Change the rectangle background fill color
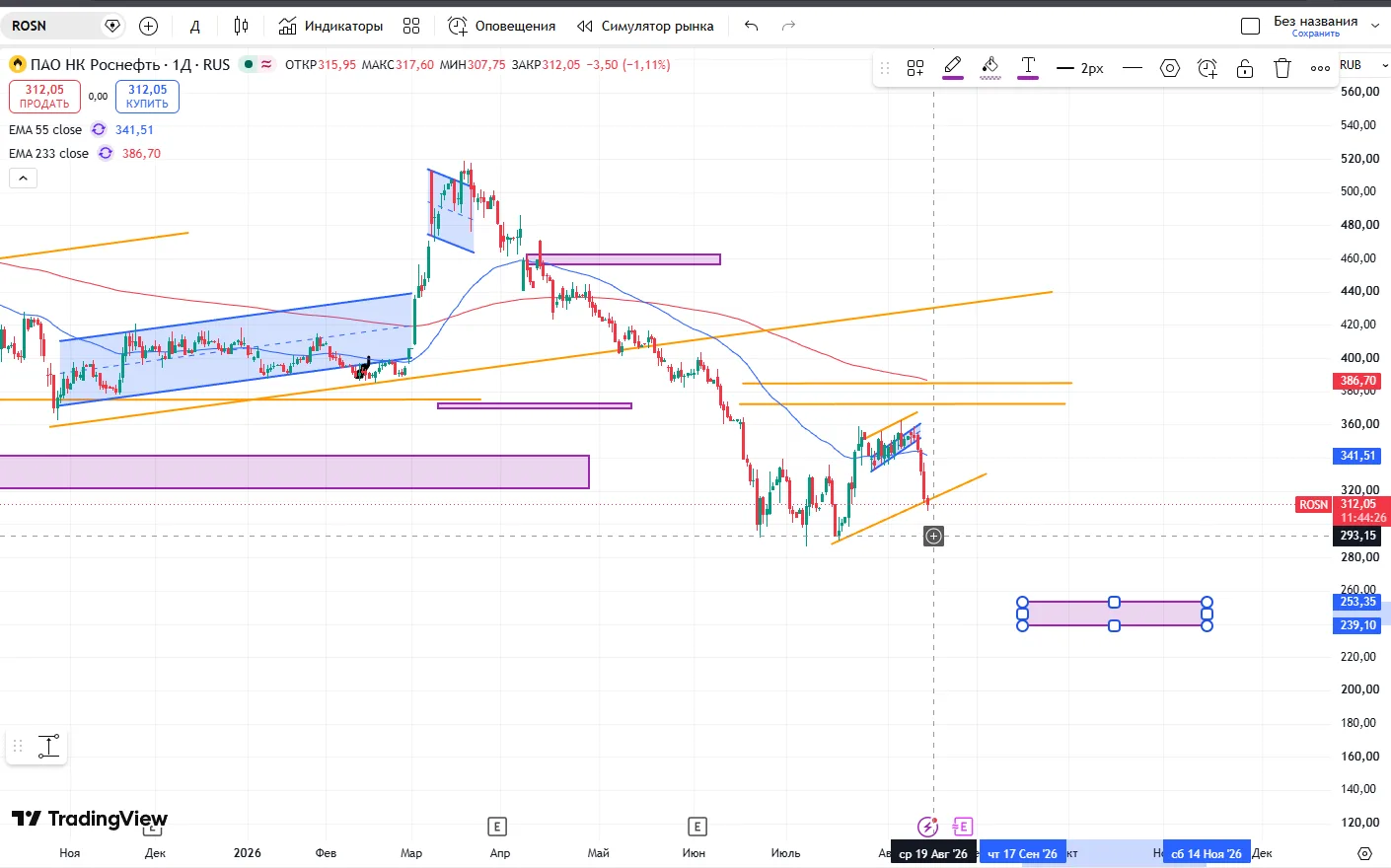The image size is (1391, 868). [x=990, y=68]
